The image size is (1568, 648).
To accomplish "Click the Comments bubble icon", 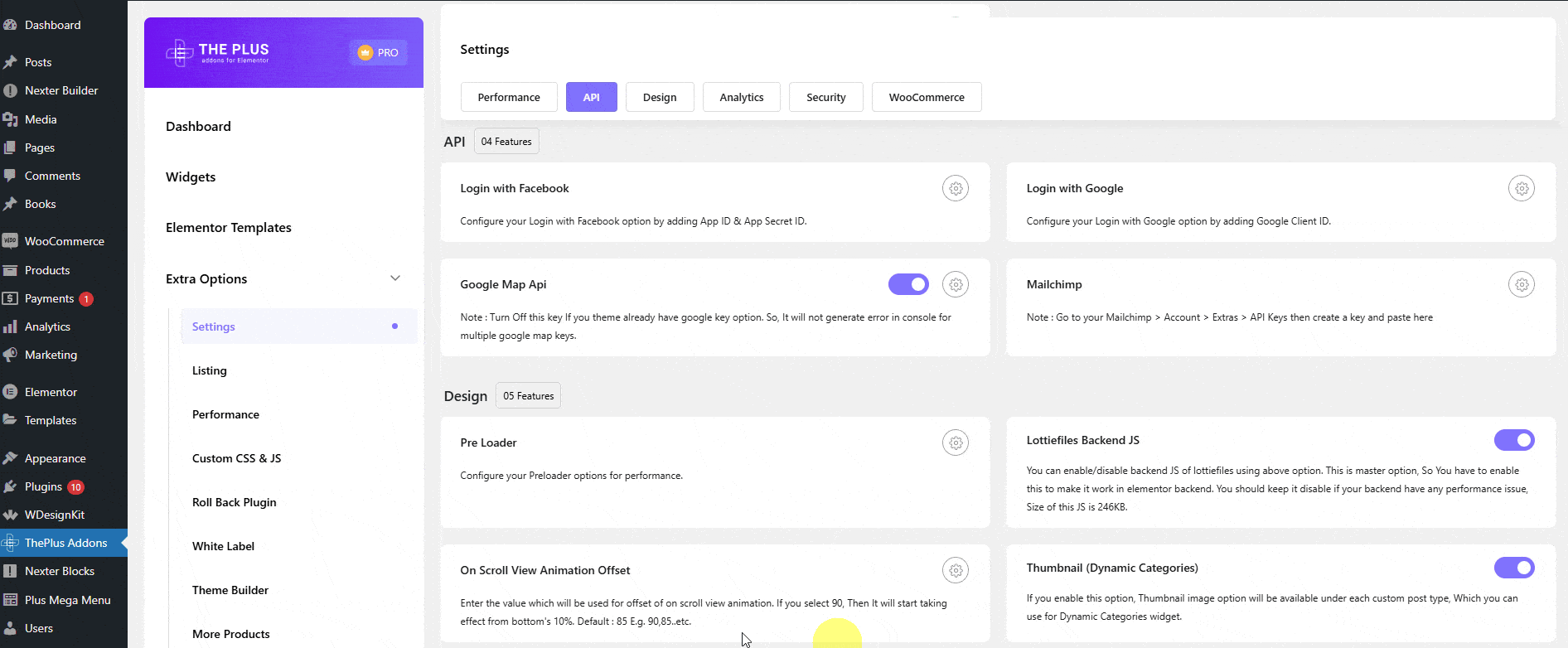I will point(10,176).
